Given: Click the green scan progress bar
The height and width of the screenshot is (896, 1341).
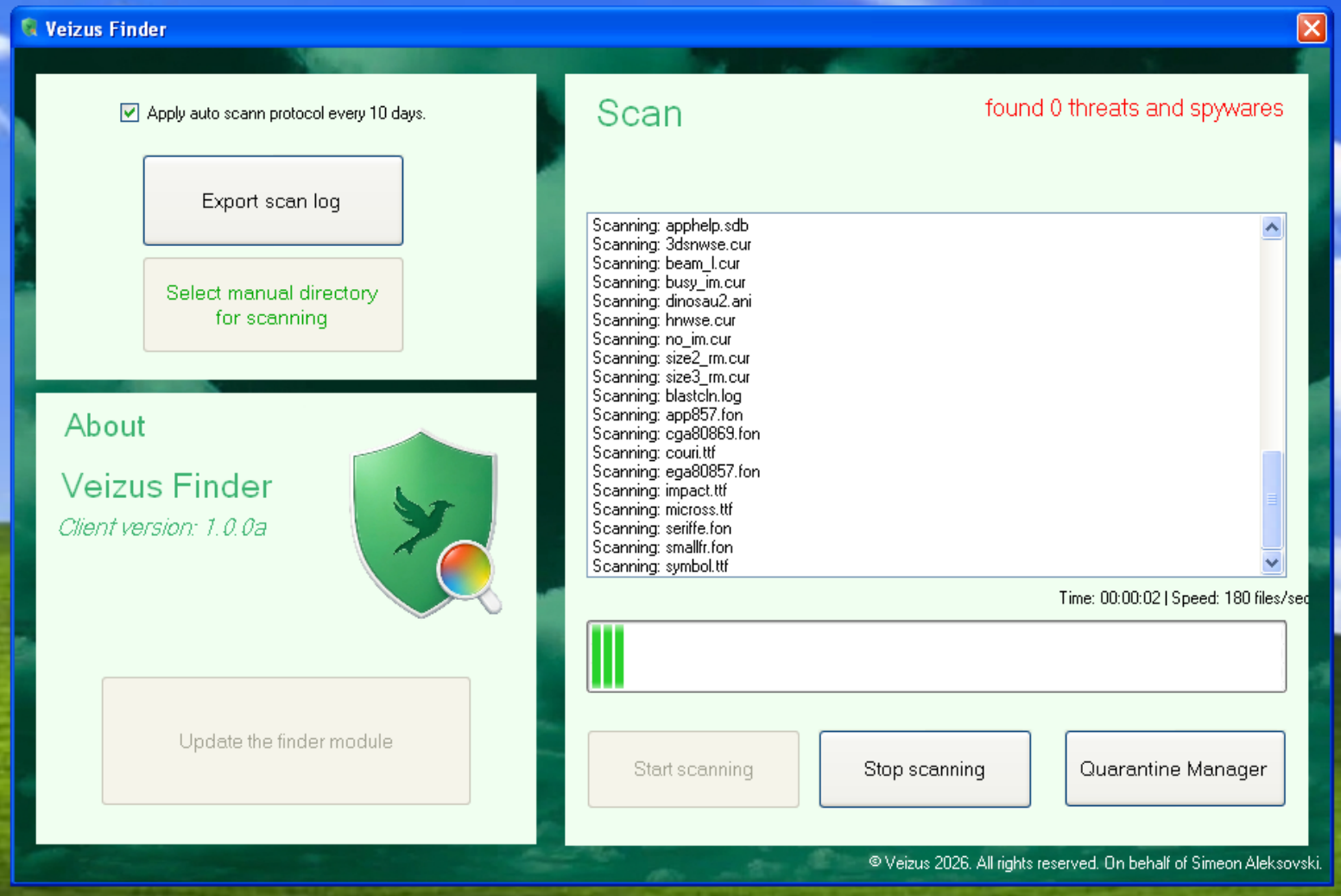Looking at the screenshot, I should pyautogui.click(x=937, y=656).
